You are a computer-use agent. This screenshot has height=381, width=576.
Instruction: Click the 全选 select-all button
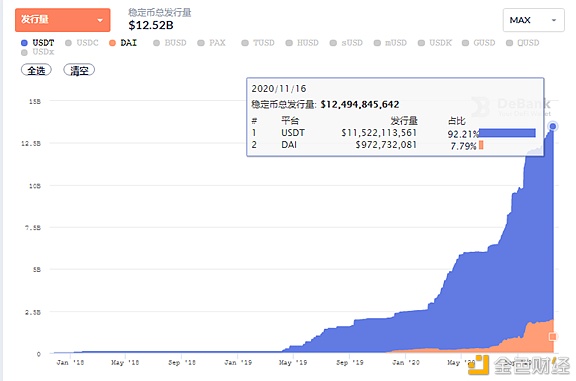tap(36, 70)
